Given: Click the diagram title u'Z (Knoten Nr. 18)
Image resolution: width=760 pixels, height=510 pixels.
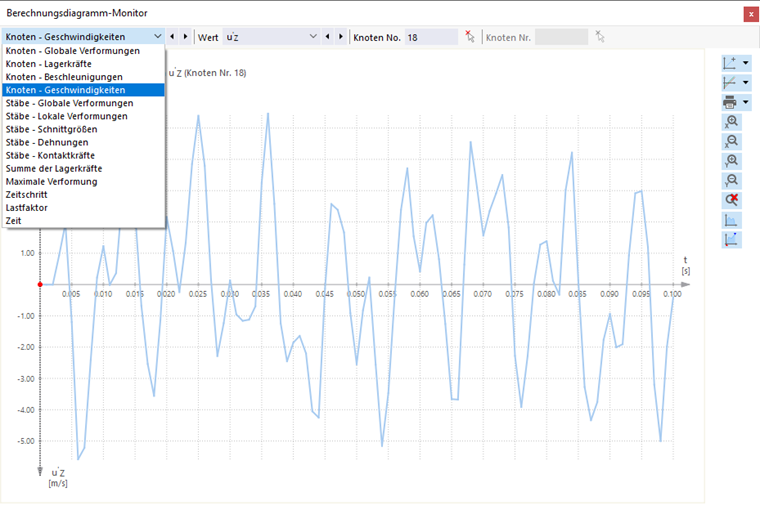Looking at the screenshot, I should (x=207, y=73).
